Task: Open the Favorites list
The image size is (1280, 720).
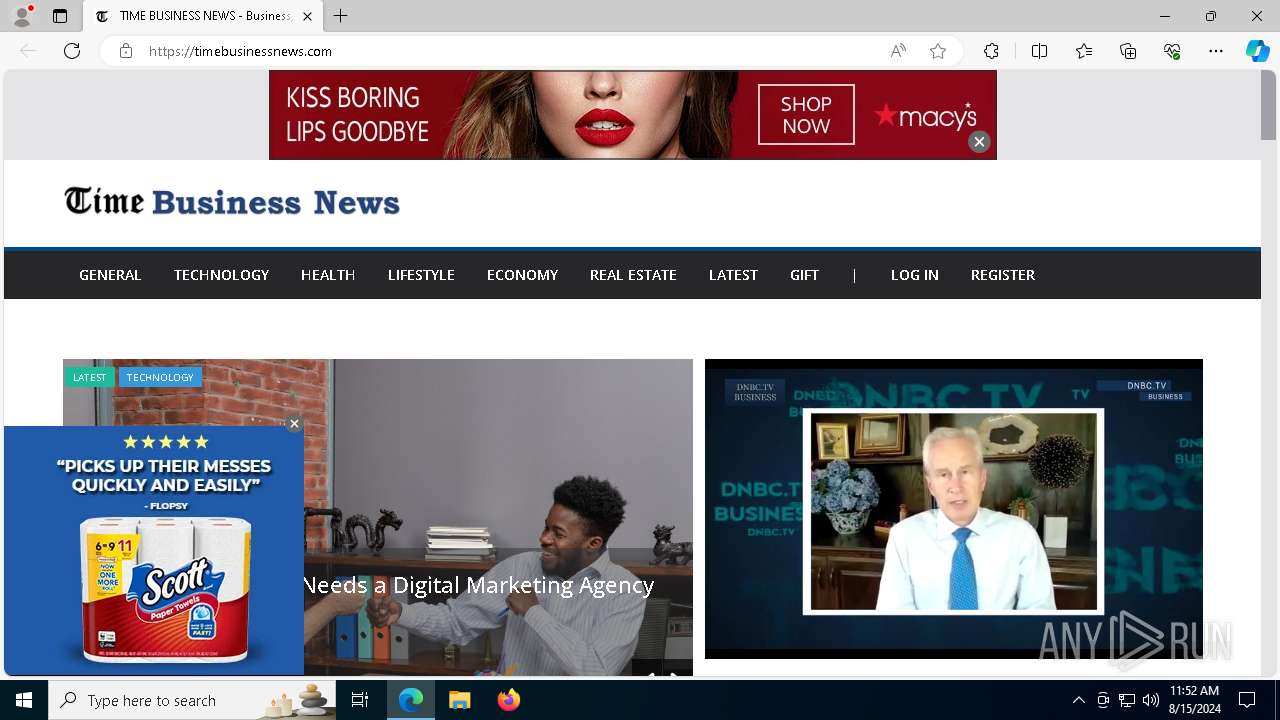Action: pos(1084,51)
